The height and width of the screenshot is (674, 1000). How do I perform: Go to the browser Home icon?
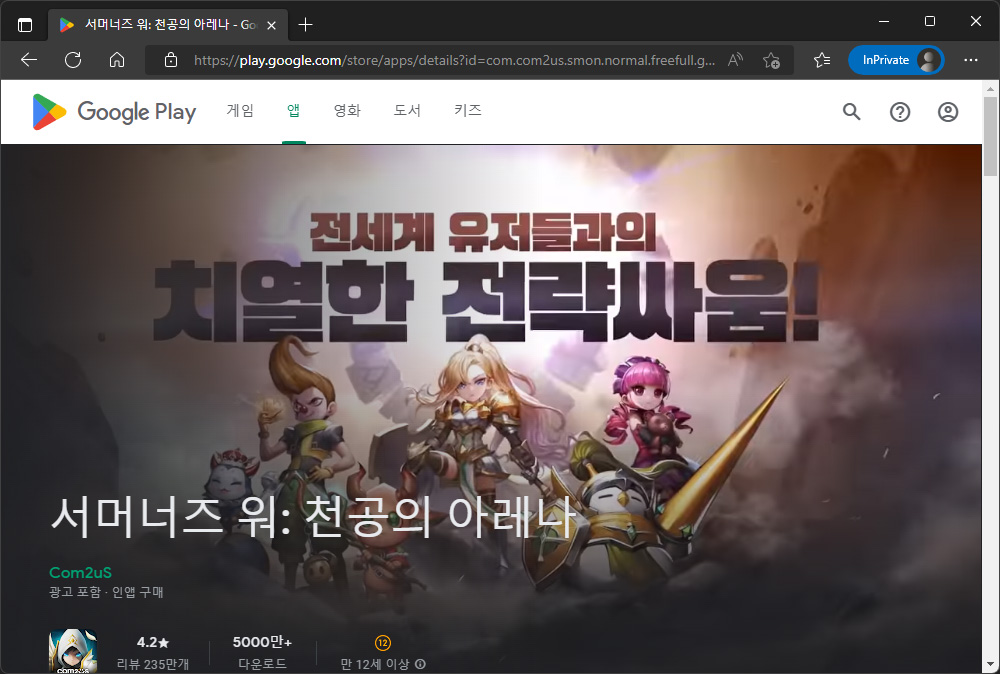point(117,60)
